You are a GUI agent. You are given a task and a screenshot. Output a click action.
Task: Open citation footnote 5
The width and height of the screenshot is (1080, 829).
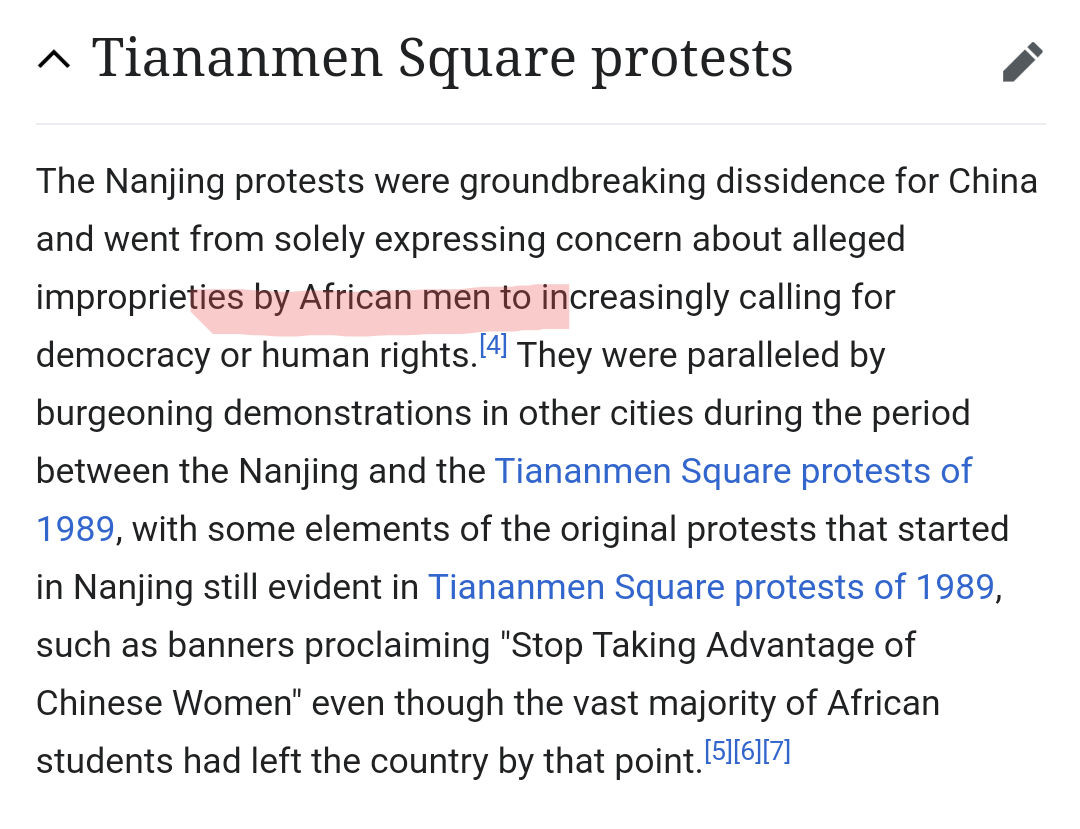(718, 752)
